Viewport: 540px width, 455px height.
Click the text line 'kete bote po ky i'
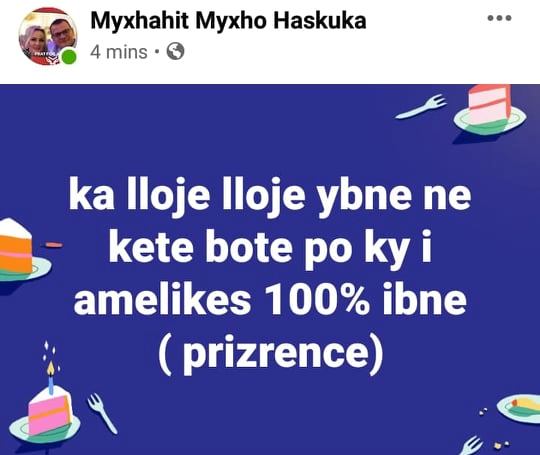270,249
